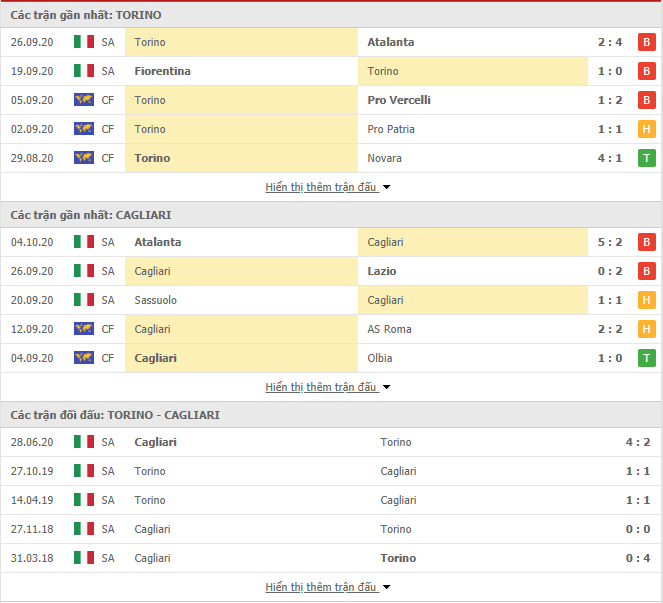Click Italy flag next to Fiorentina match
This screenshot has height=603, width=663.
(x=84, y=71)
